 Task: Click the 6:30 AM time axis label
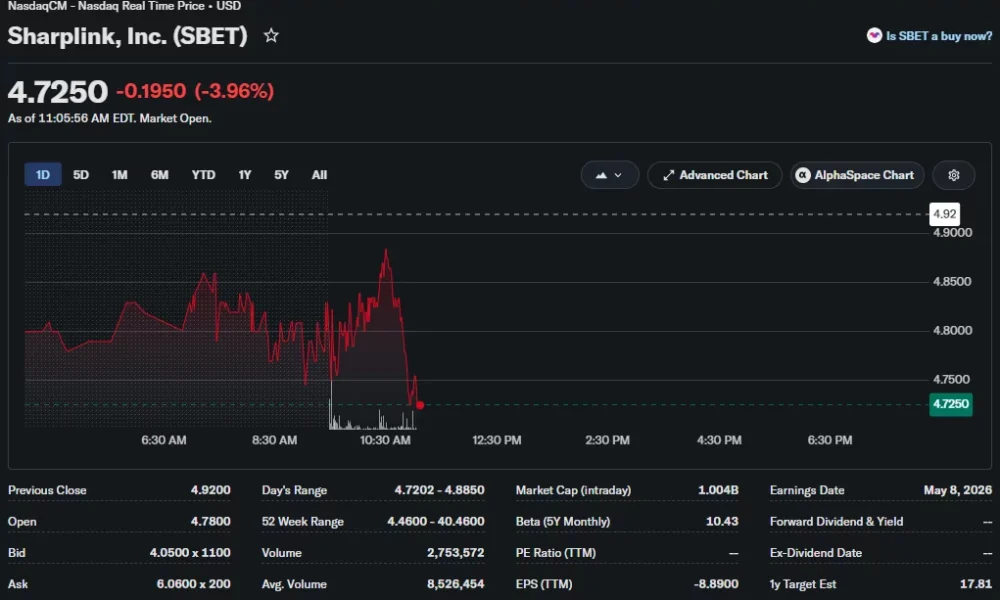[164, 441]
